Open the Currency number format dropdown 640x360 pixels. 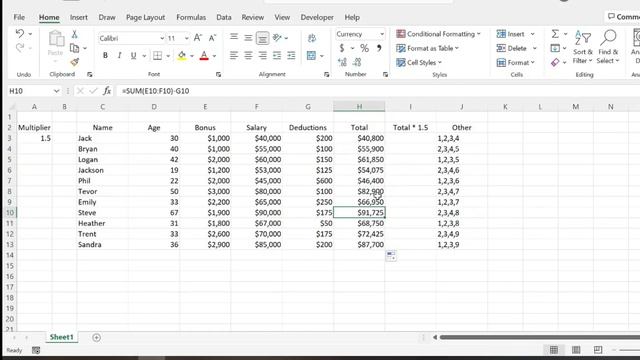click(x=382, y=34)
